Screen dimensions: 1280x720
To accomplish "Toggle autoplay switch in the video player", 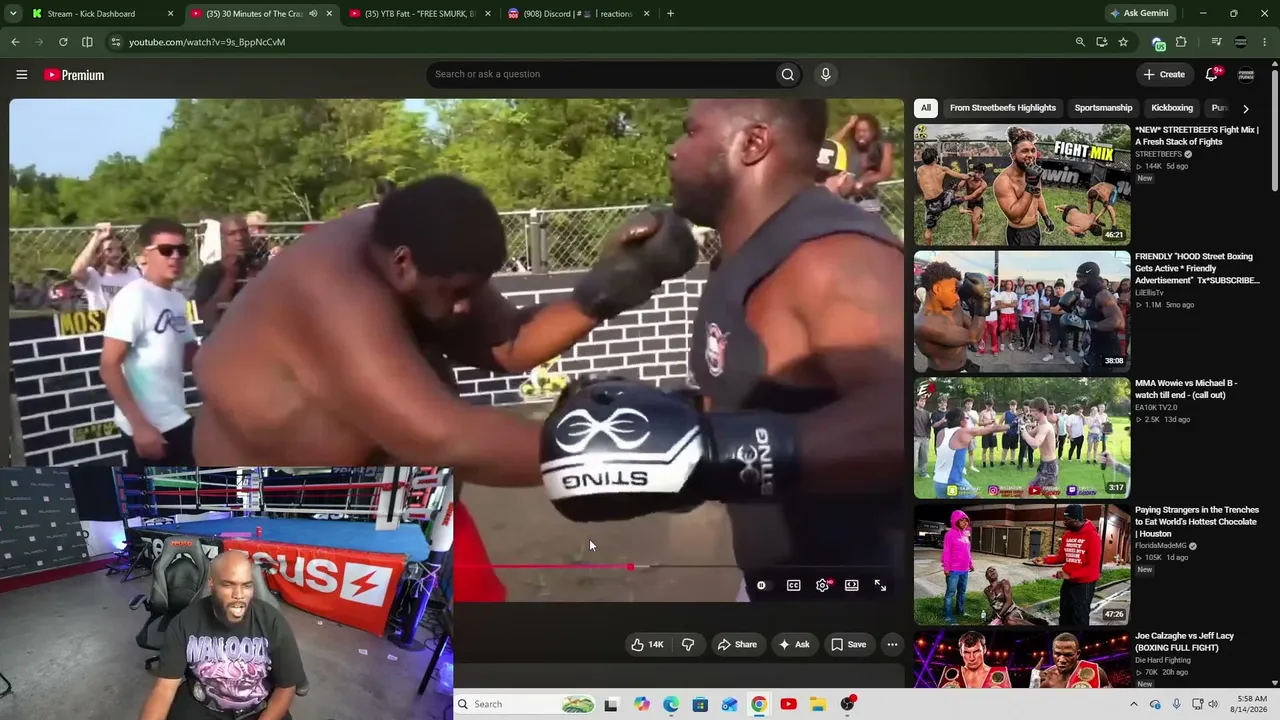I will (x=761, y=585).
